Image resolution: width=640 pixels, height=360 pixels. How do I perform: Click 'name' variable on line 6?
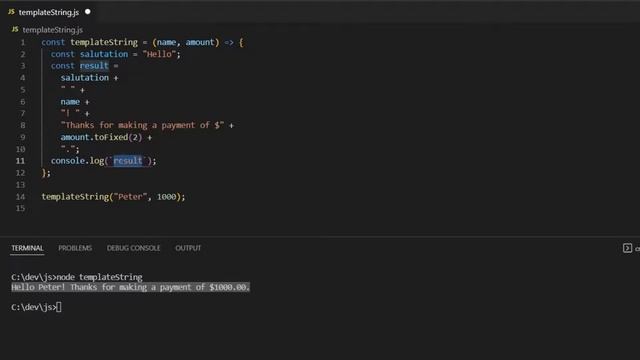[70, 102]
